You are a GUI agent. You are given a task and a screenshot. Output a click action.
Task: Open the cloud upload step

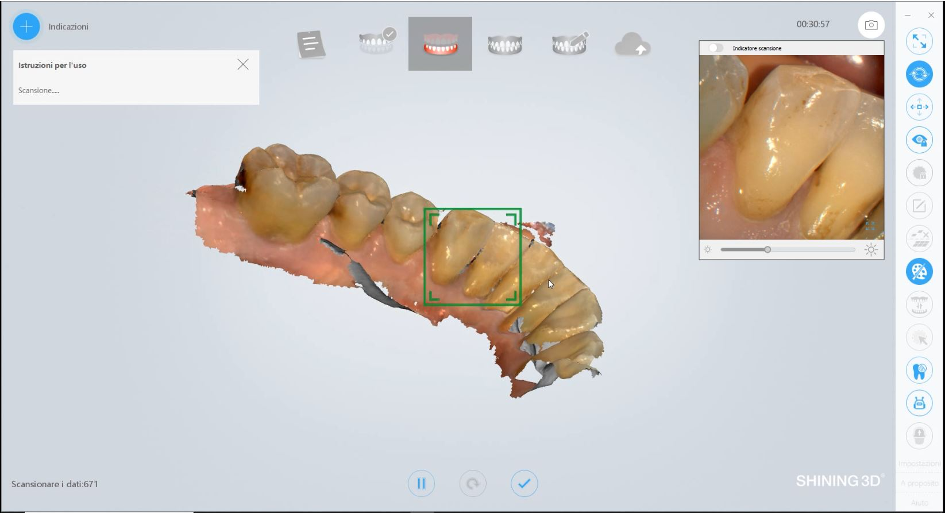(632, 45)
